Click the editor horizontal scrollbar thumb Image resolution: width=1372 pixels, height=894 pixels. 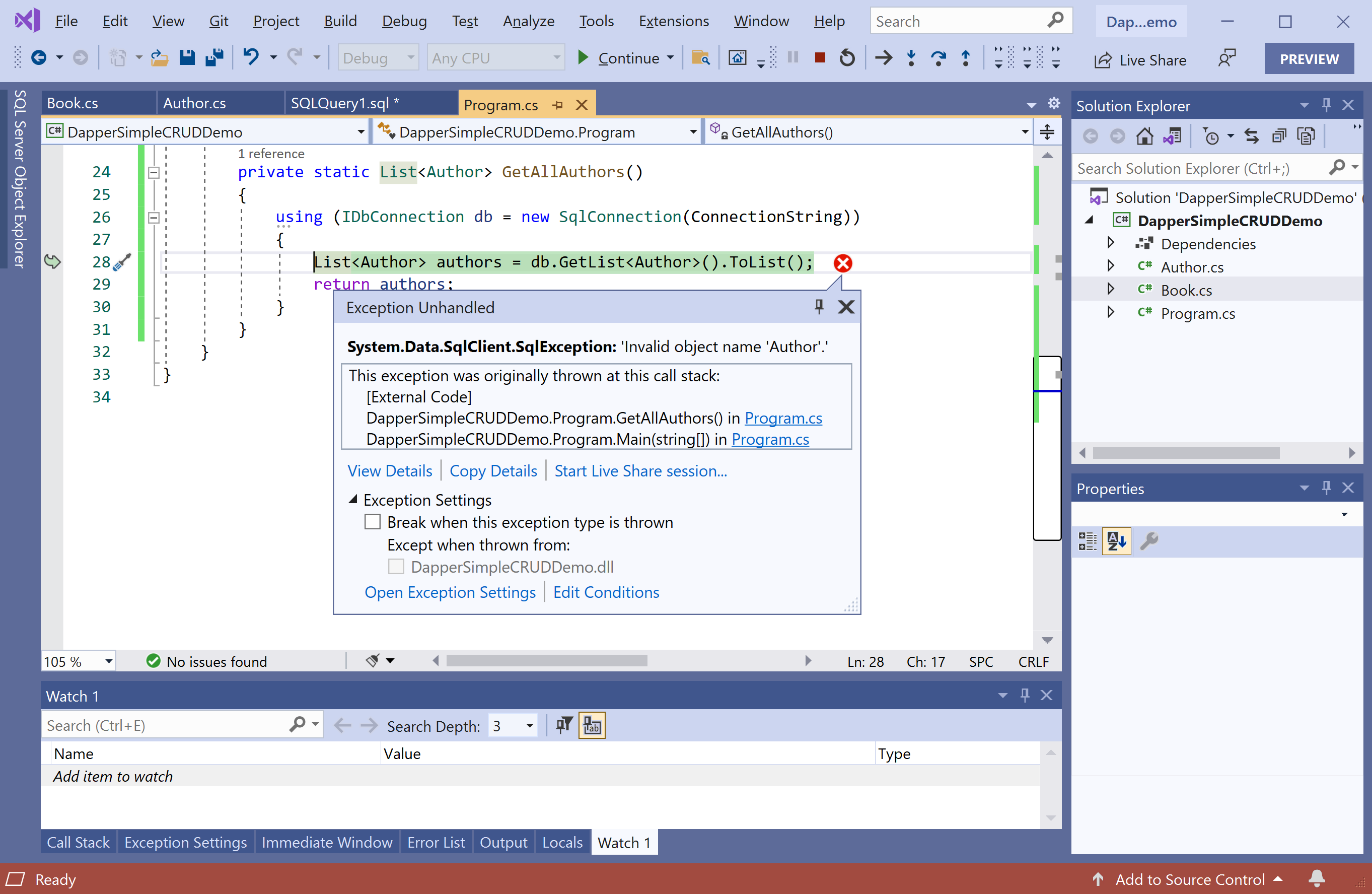click(x=546, y=661)
